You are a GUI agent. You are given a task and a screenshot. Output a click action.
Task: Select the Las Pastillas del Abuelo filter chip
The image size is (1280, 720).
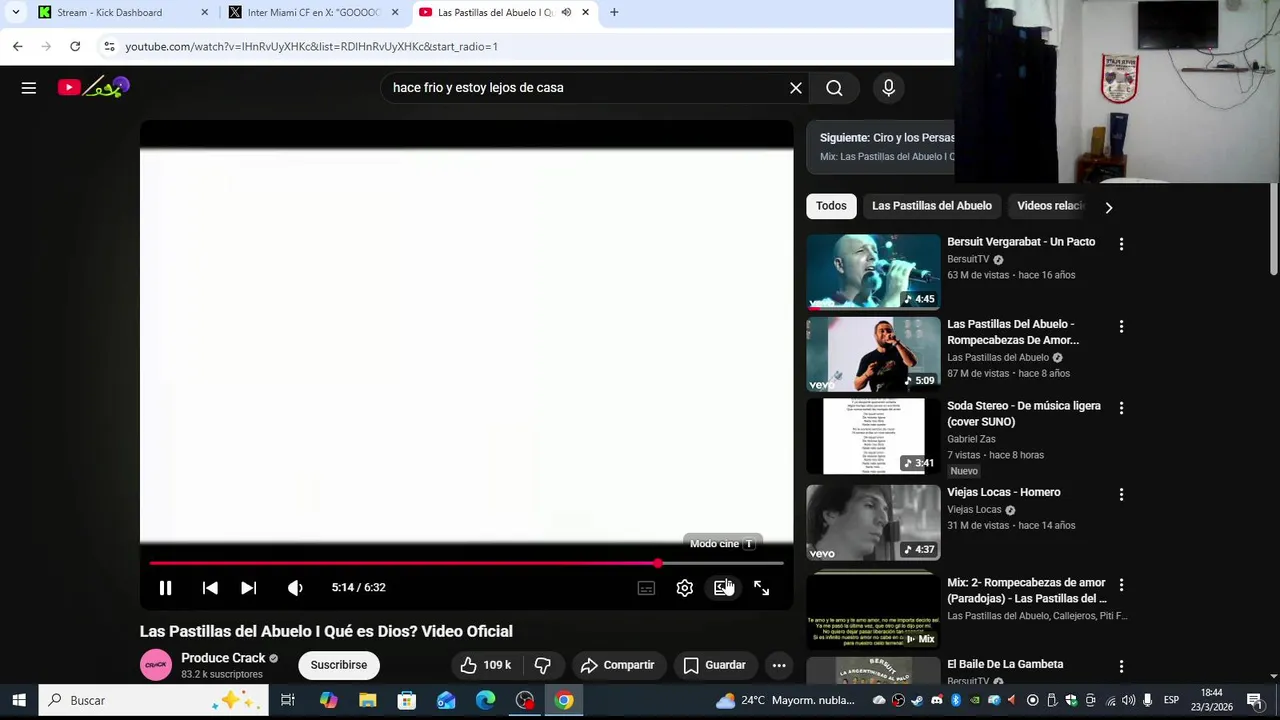pyautogui.click(x=932, y=206)
